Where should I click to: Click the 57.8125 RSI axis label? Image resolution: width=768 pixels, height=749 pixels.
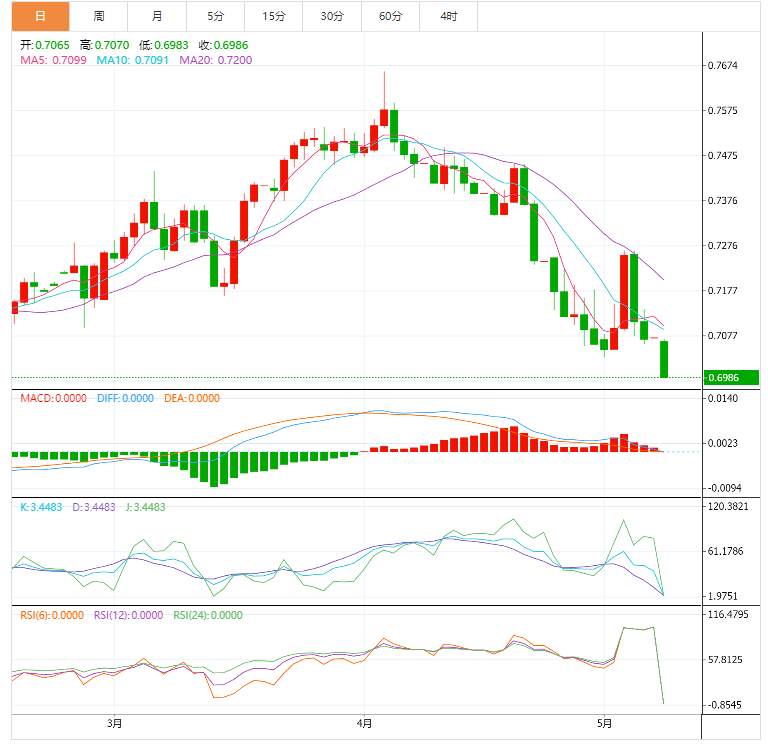(x=725, y=660)
